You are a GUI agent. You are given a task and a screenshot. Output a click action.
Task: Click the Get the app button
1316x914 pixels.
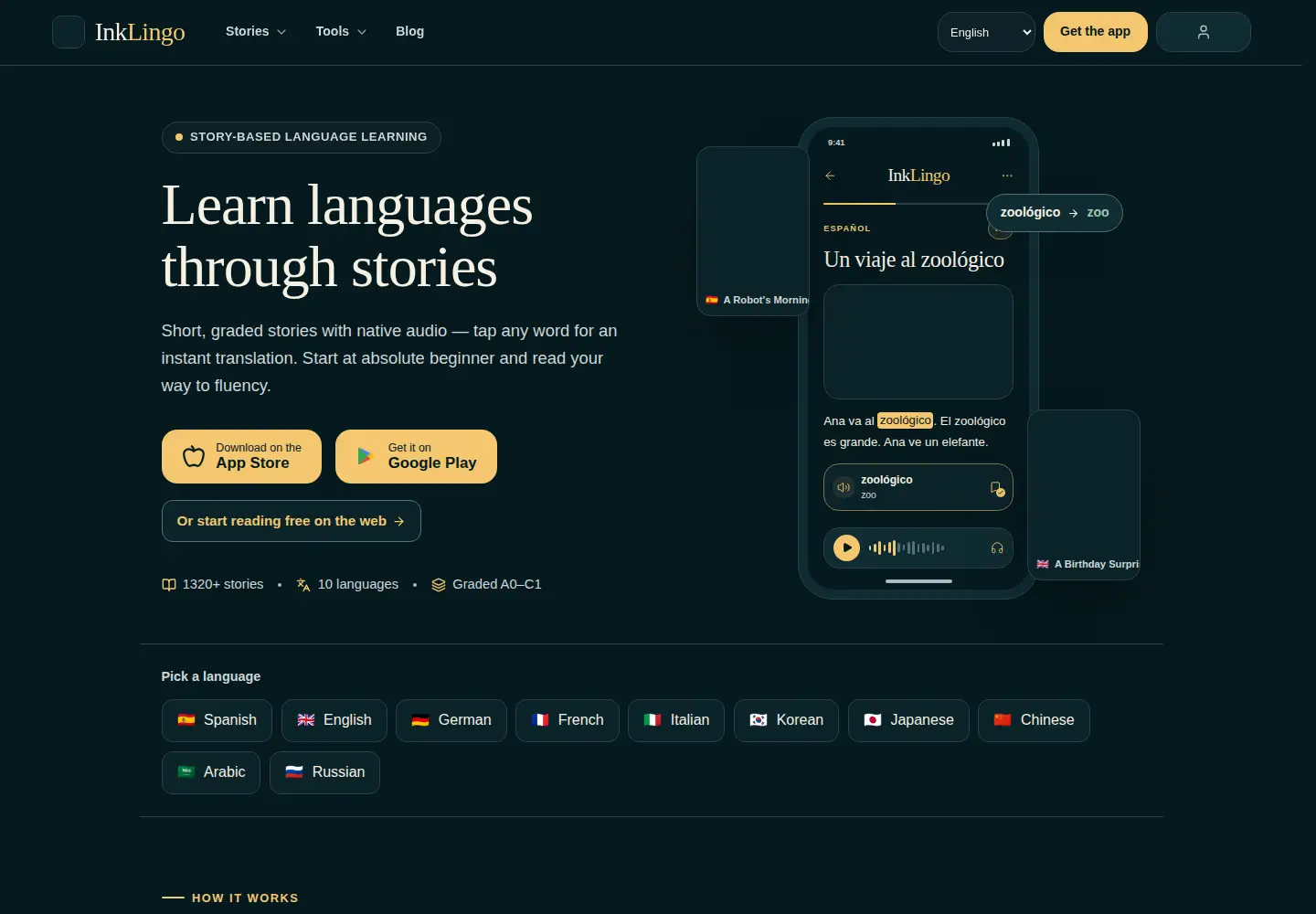pyautogui.click(x=1095, y=32)
